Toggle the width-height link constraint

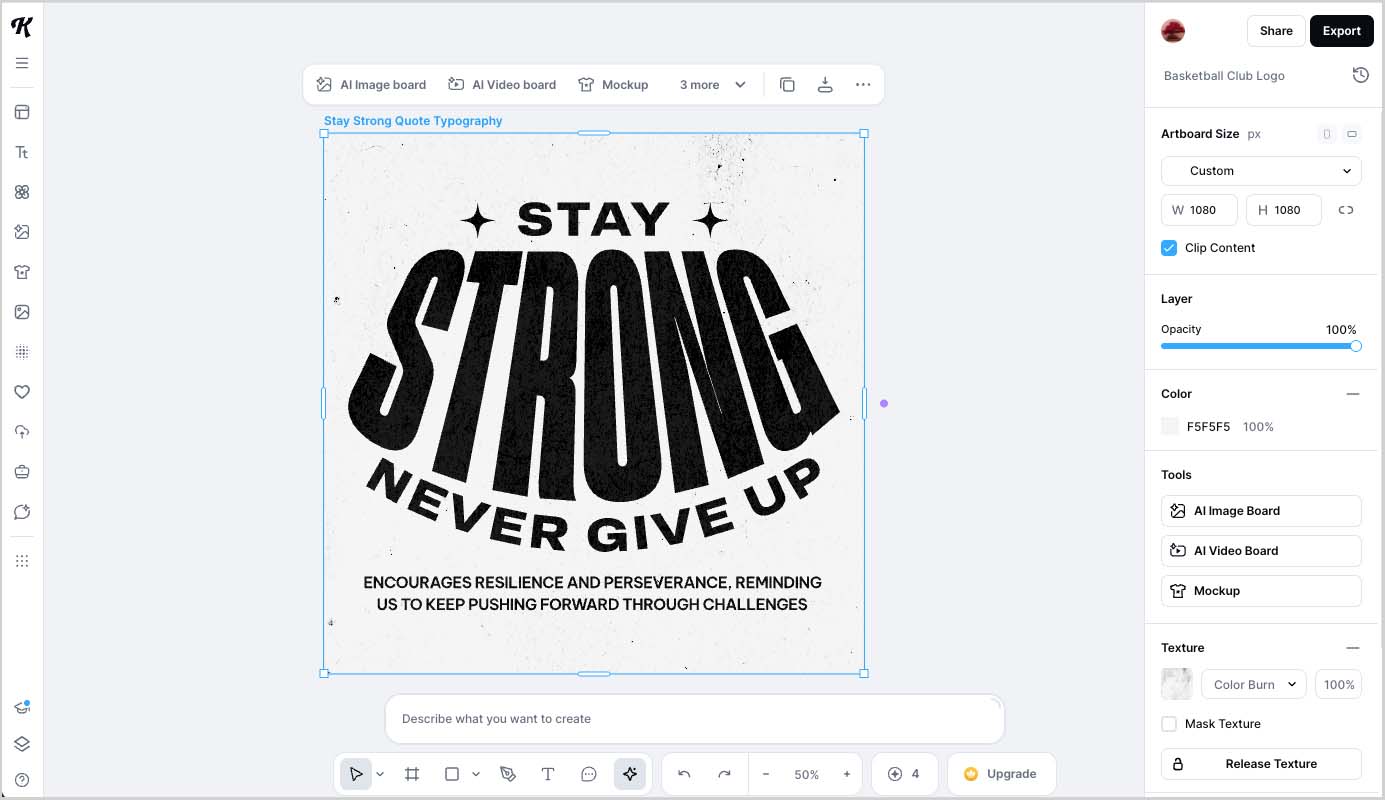1346,210
